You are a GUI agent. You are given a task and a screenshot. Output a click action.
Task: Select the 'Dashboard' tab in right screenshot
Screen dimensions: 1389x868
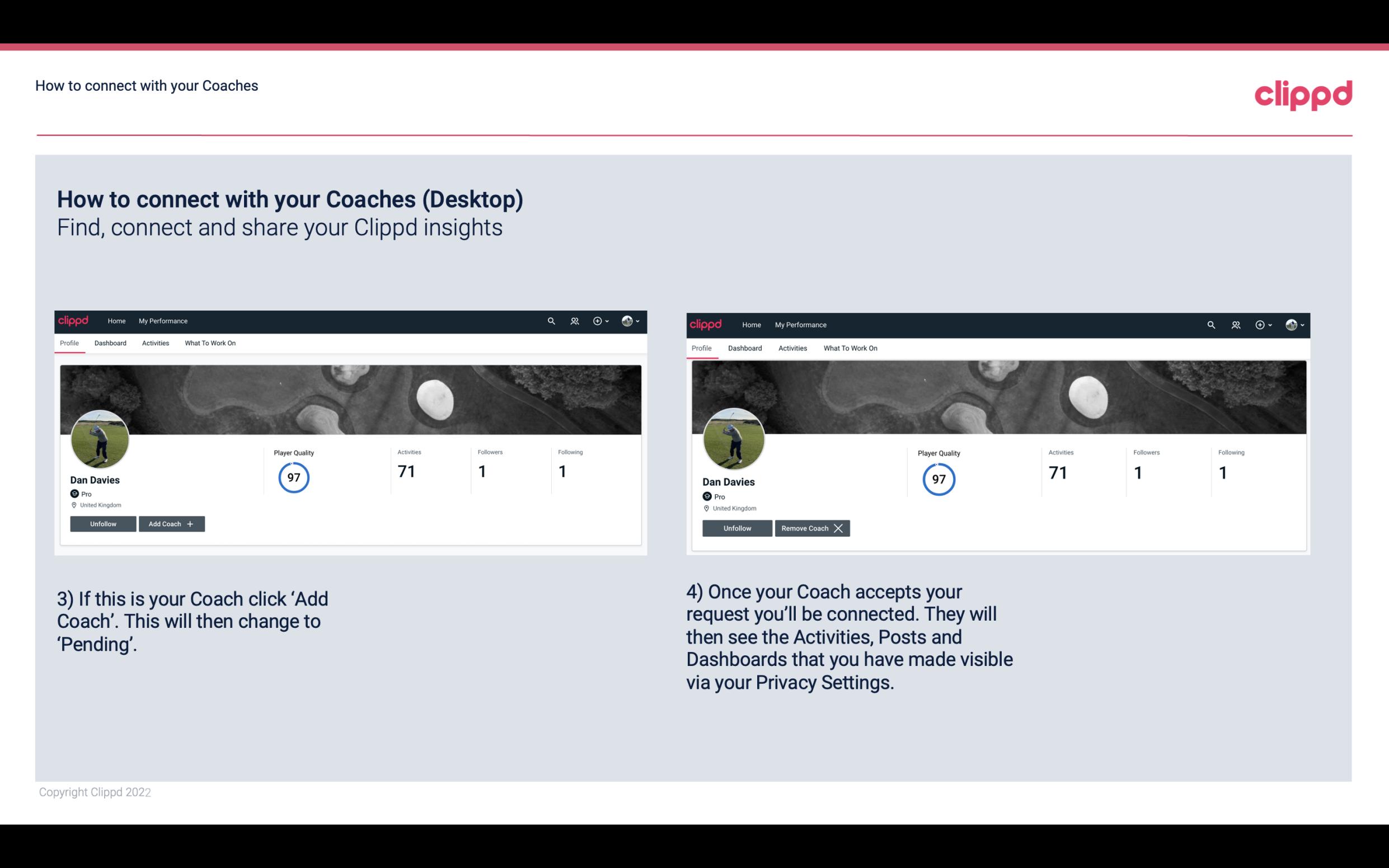click(x=745, y=347)
